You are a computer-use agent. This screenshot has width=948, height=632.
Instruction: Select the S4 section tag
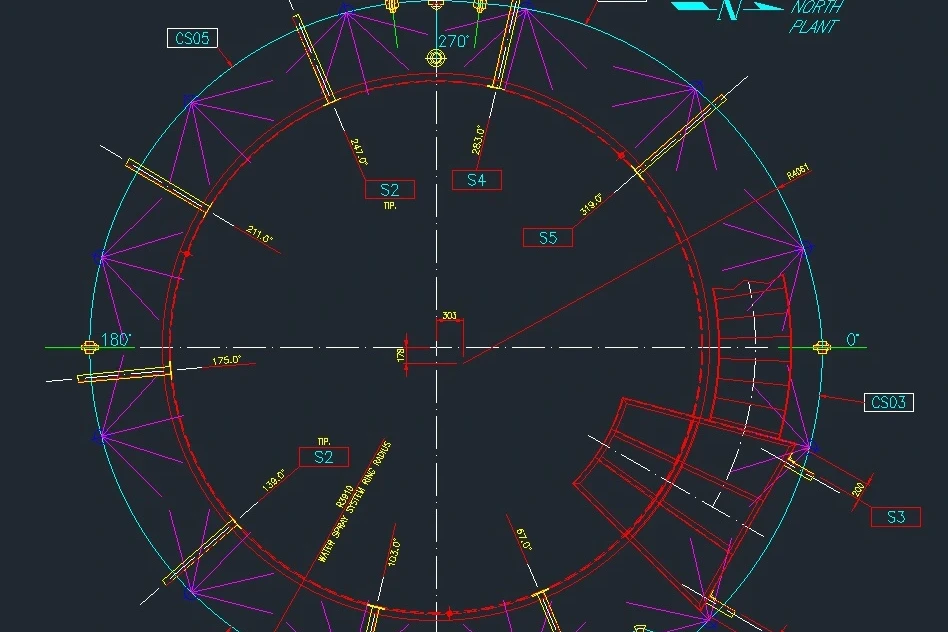476,180
